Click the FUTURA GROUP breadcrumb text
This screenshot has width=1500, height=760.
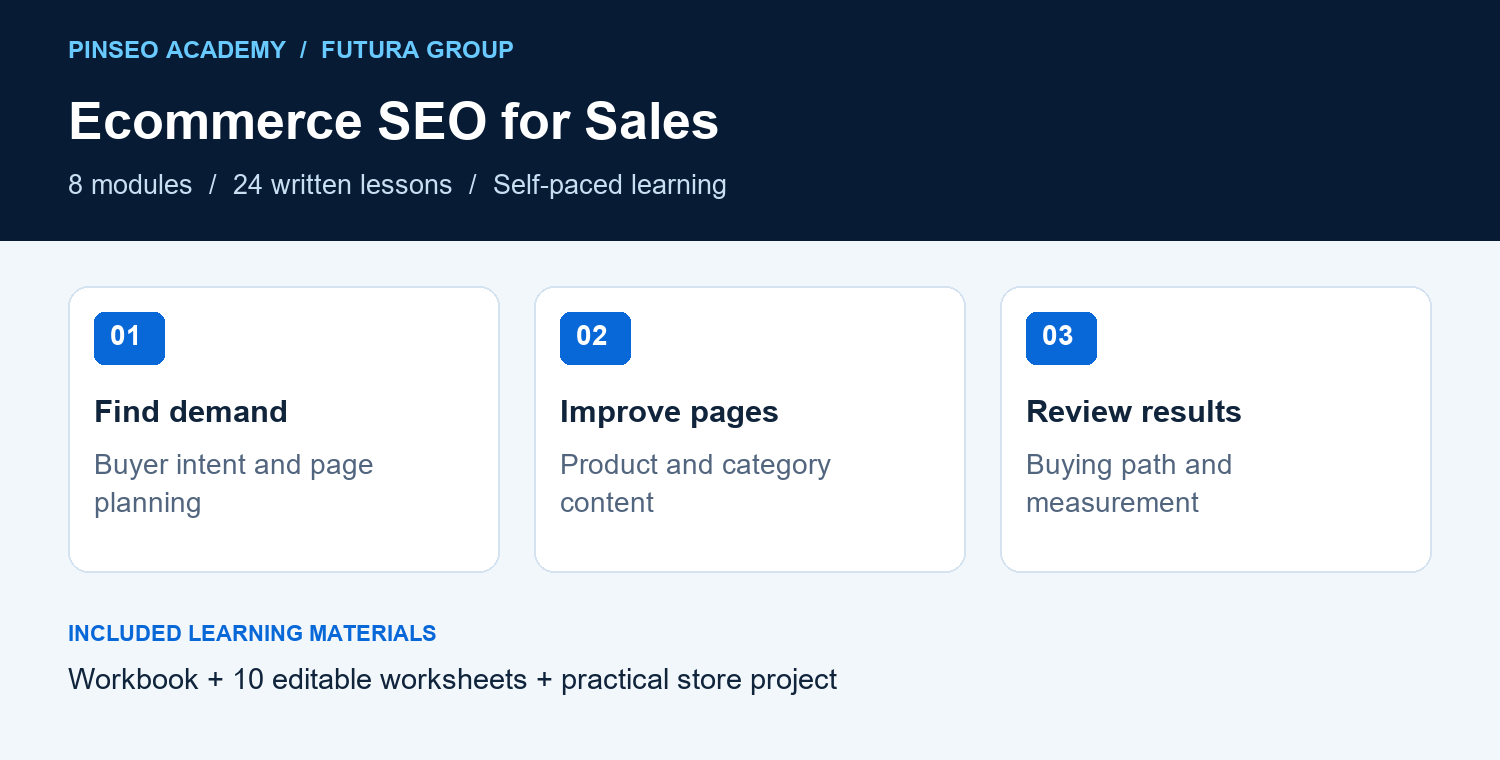[x=417, y=50]
